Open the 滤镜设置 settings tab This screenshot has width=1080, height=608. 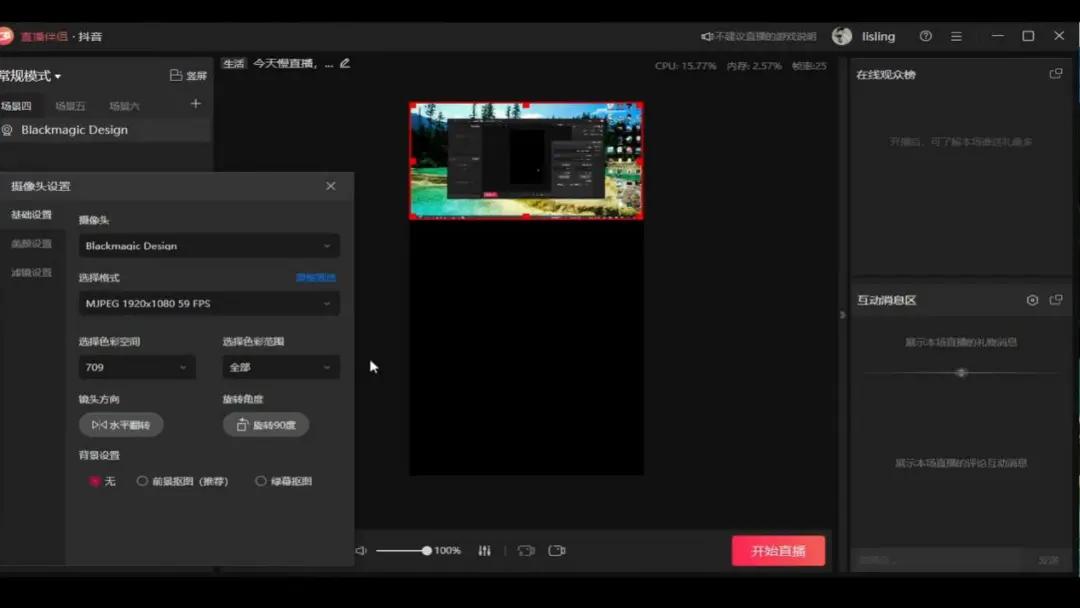point(32,272)
